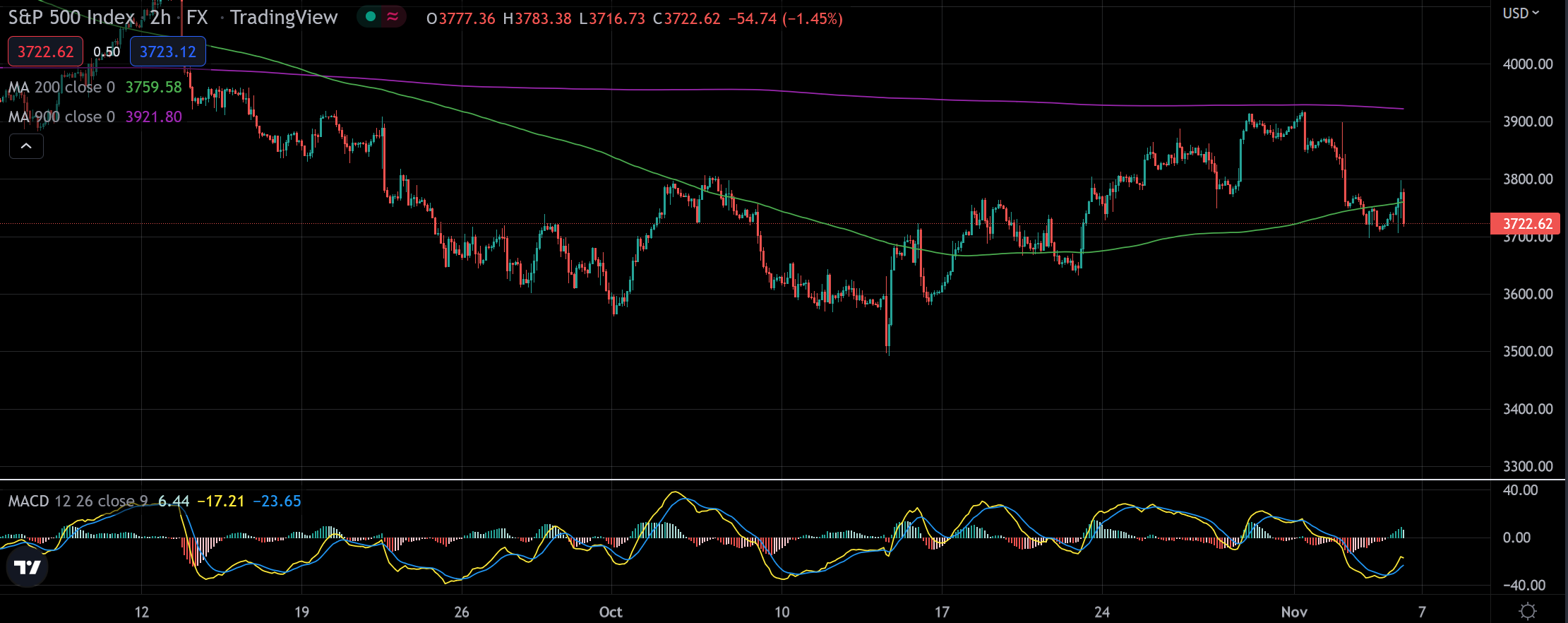Click the 17 date label on time axis

tap(942, 612)
